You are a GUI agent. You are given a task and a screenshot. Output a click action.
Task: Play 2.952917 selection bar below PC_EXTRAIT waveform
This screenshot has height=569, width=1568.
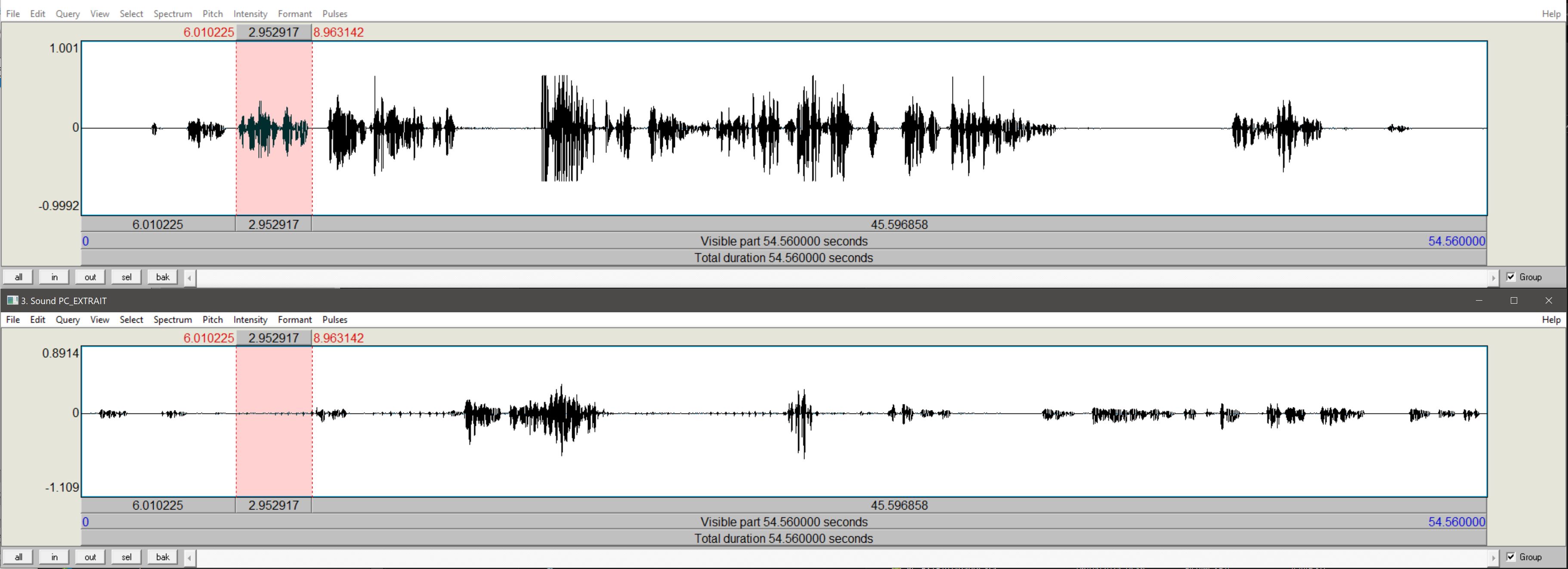(x=274, y=505)
